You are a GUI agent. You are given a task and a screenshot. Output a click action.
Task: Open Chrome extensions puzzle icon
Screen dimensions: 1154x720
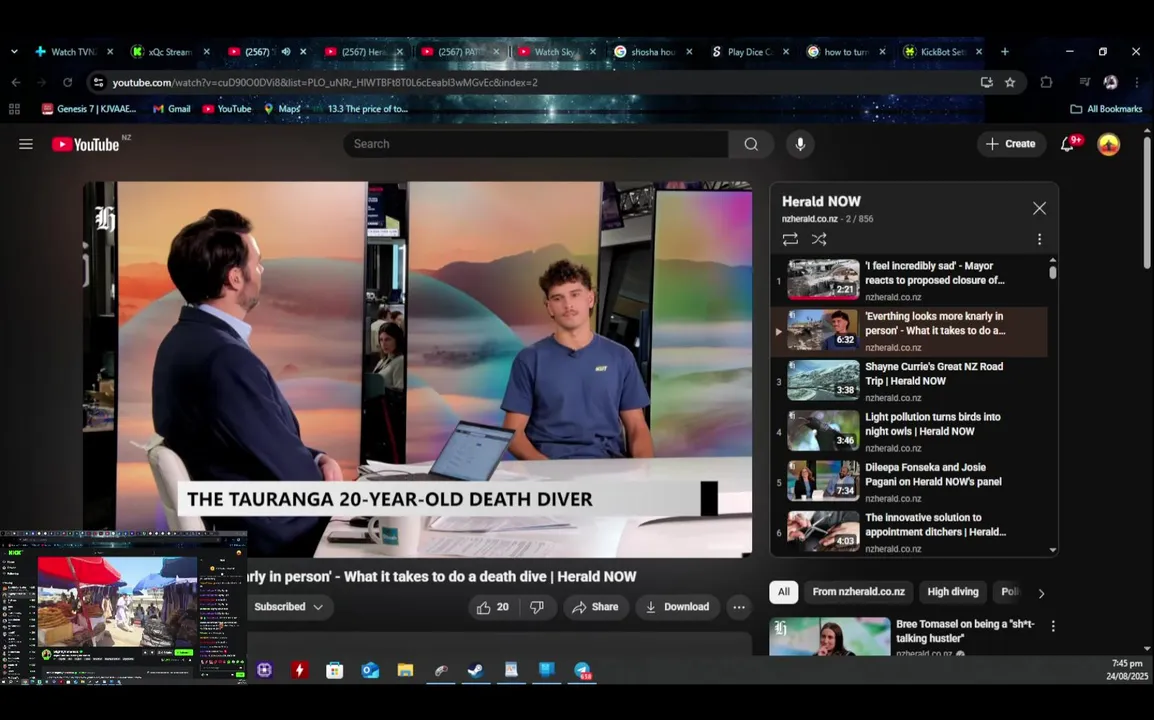click(1046, 82)
